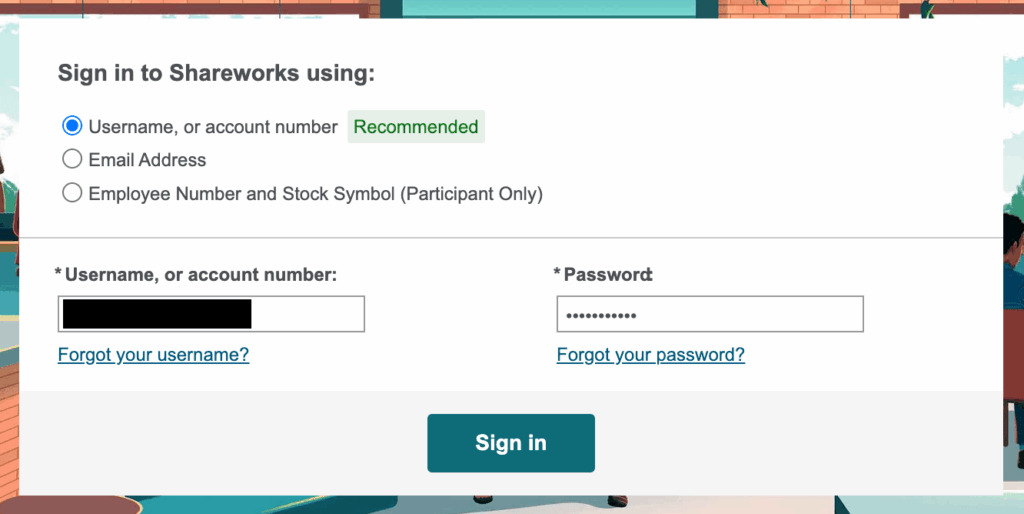Viewport: 1024px width, 514px height.
Task: Click the '(Participant Only)' option label text
Action: [x=472, y=194]
